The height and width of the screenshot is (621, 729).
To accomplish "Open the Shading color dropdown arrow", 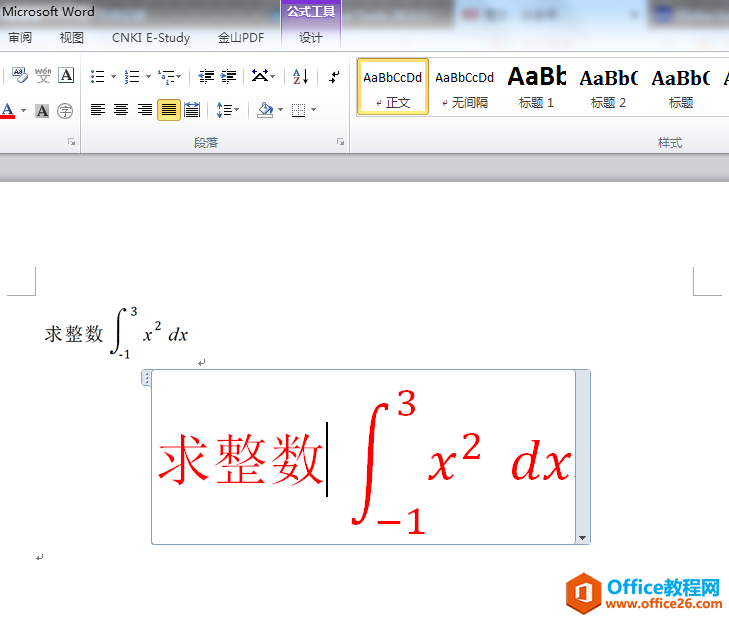I will tap(280, 110).
